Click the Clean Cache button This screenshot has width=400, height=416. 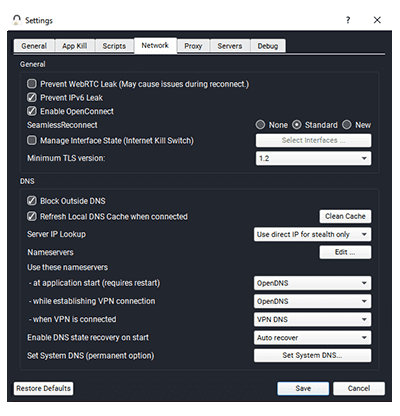click(x=345, y=216)
